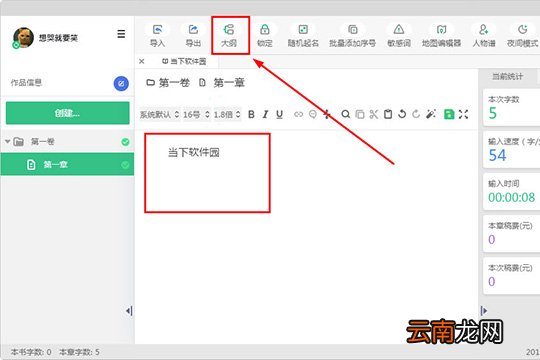Click the 导出 (Export) toolbar icon

[x=193, y=30]
